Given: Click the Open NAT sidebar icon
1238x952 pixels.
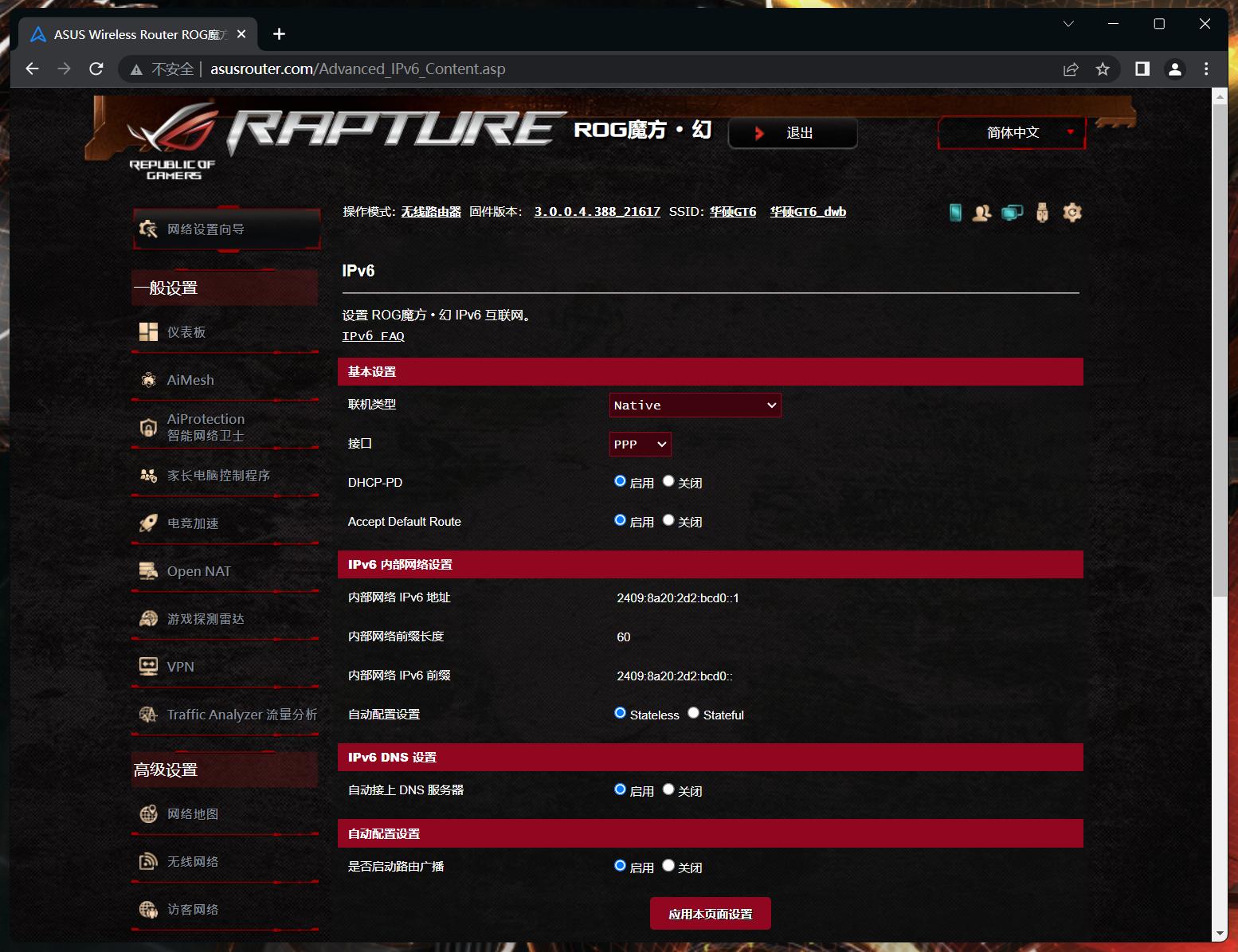Looking at the screenshot, I should [148, 571].
